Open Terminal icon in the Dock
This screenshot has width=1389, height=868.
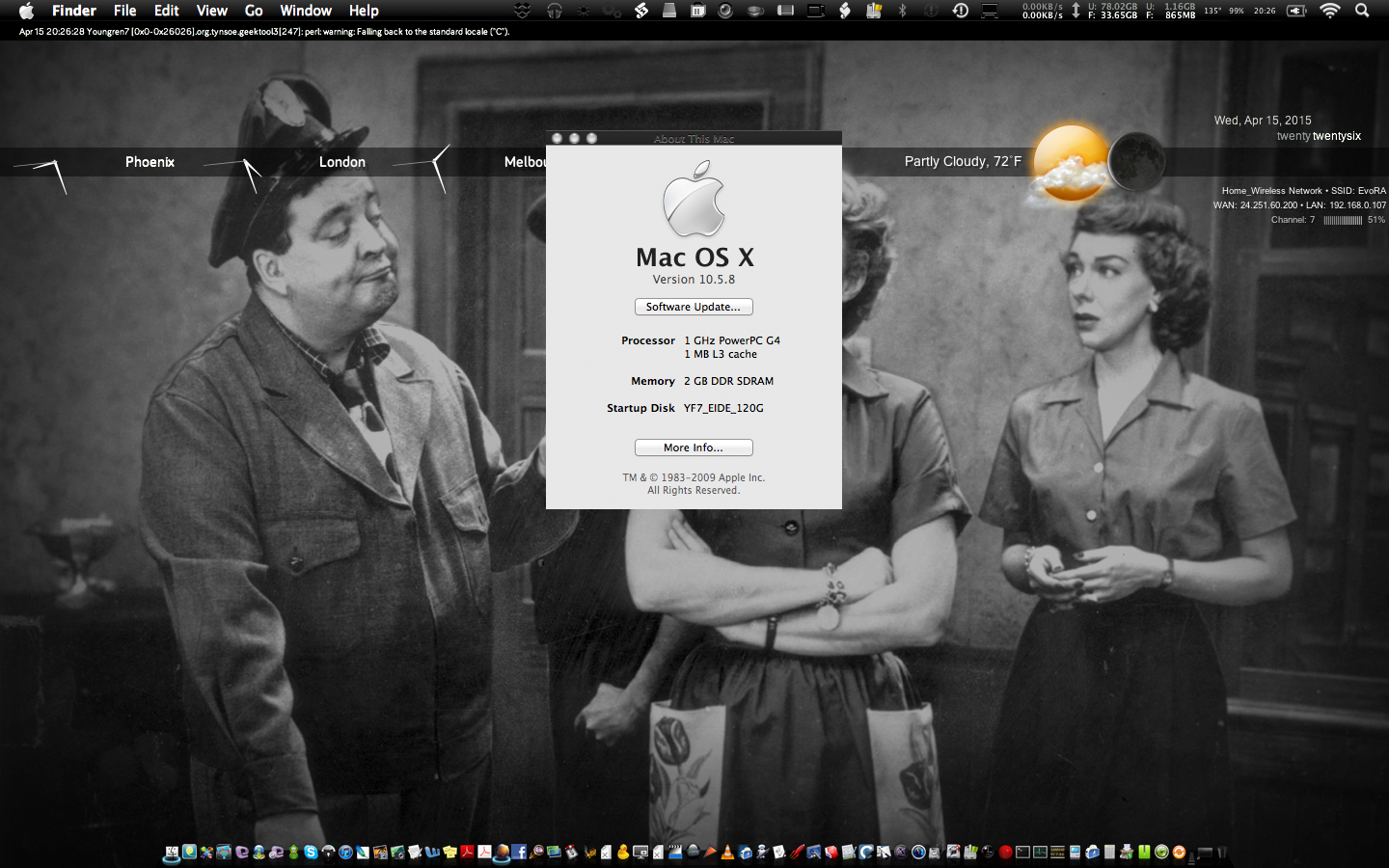(1022, 852)
